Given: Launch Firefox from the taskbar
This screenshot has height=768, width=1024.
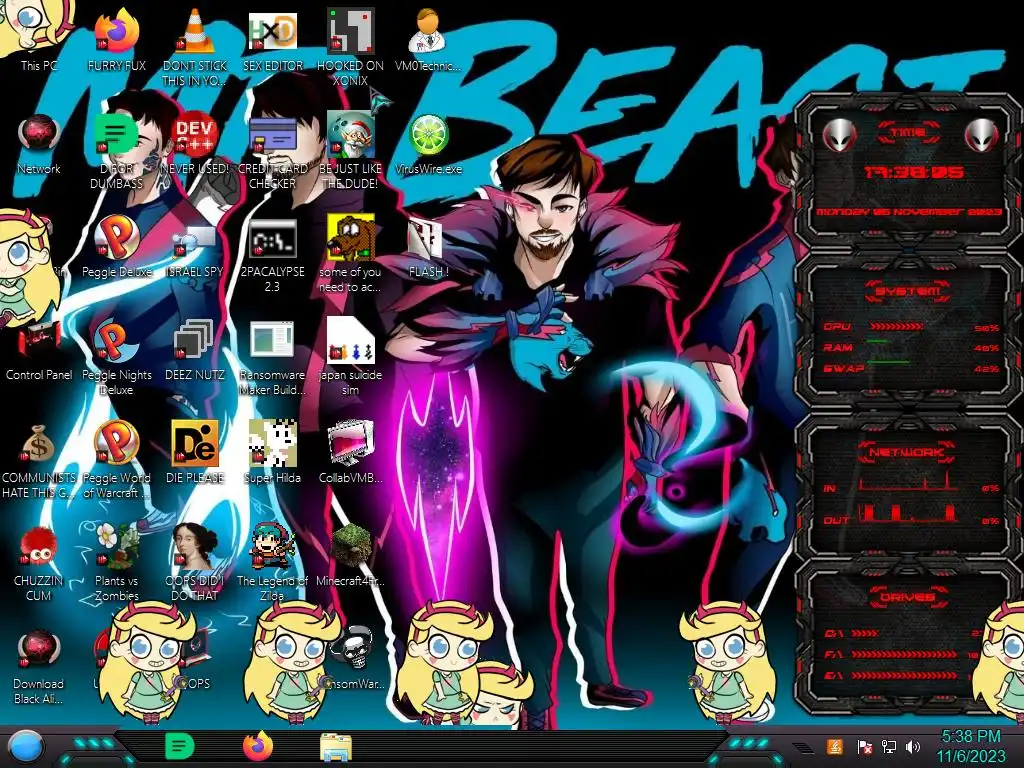Looking at the screenshot, I should [x=258, y=746].
